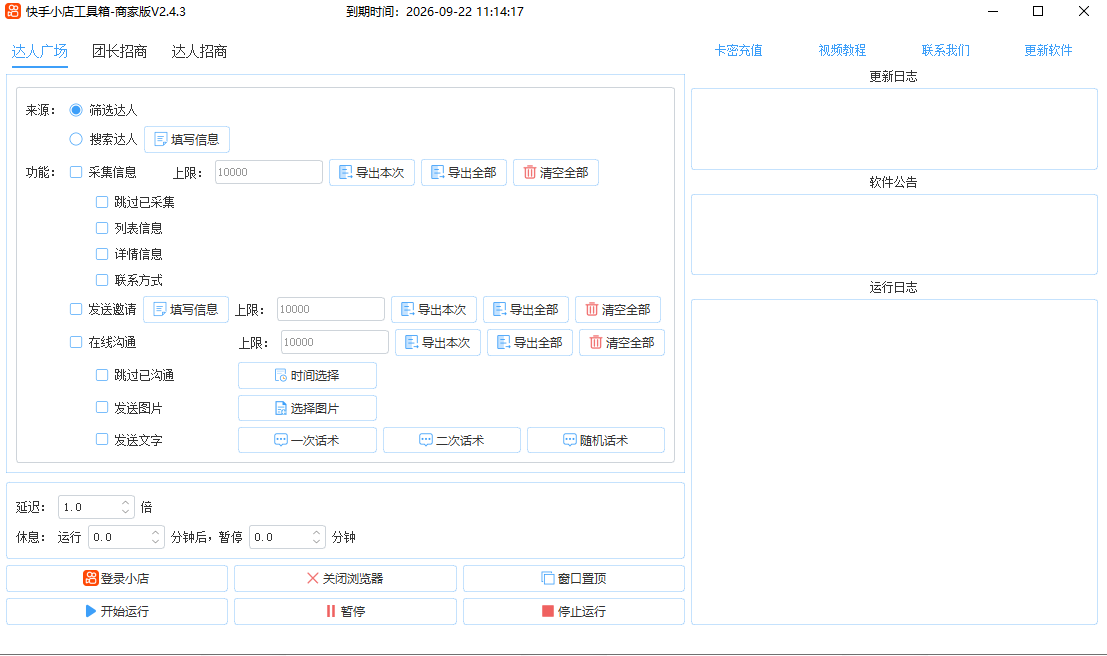
Task: Export this run in 采集信息 row
Action: 372,173
